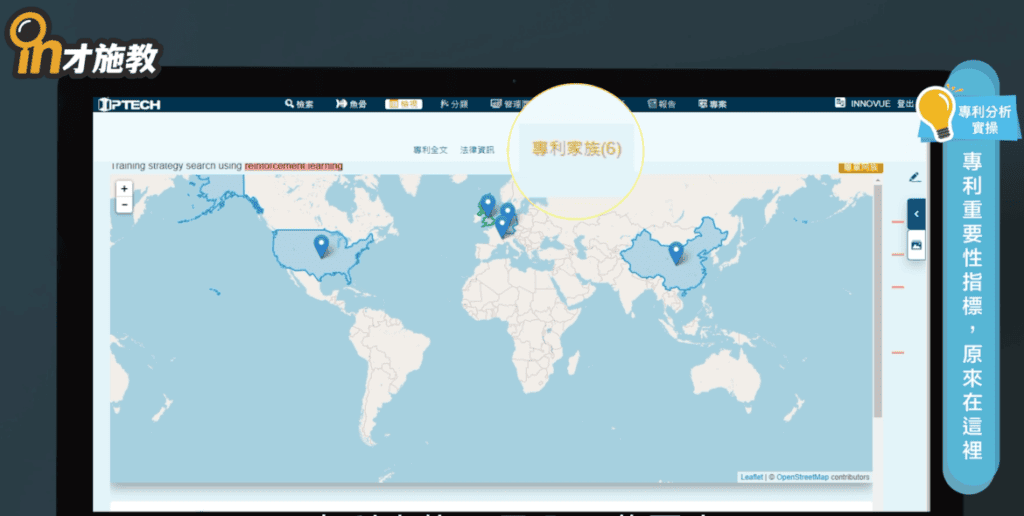
Task: Open the image panel icon below chevron
Action: pyautogui.click(x=916, y=244)
